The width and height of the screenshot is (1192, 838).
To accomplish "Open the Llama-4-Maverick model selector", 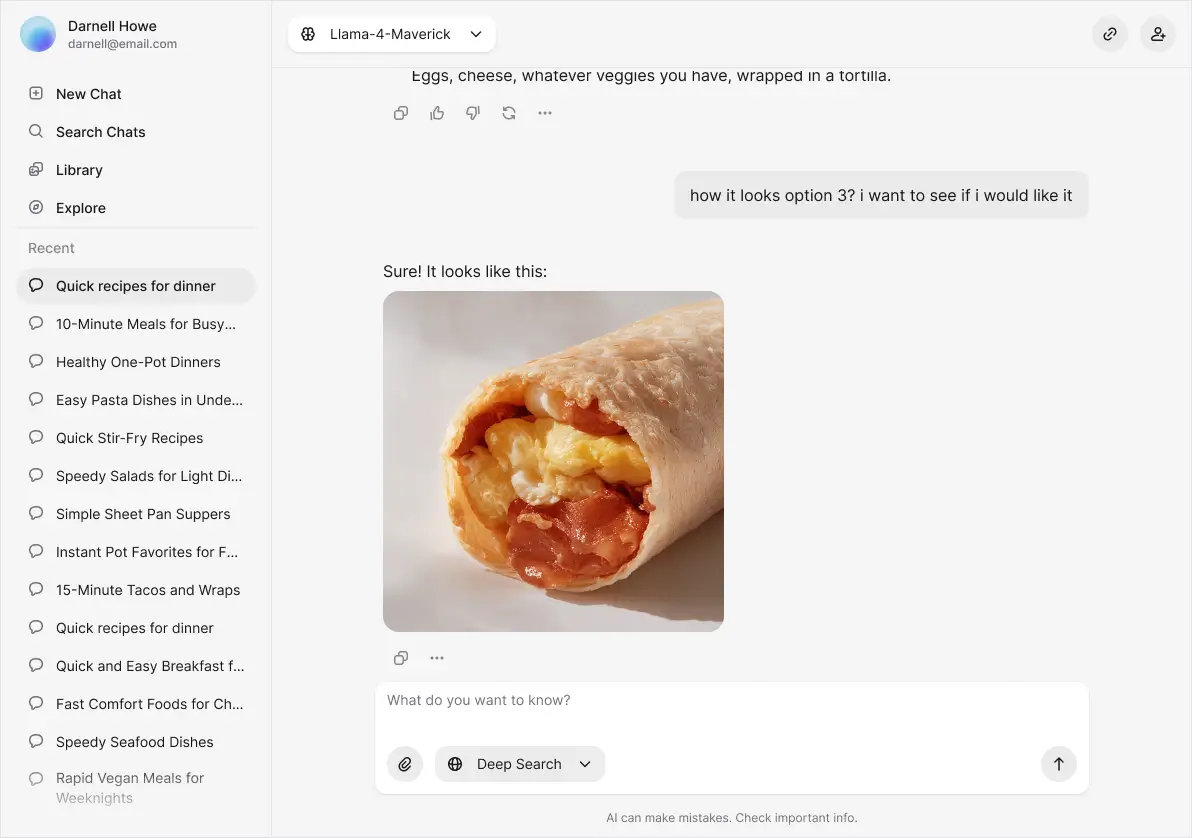I will (391, 33).
